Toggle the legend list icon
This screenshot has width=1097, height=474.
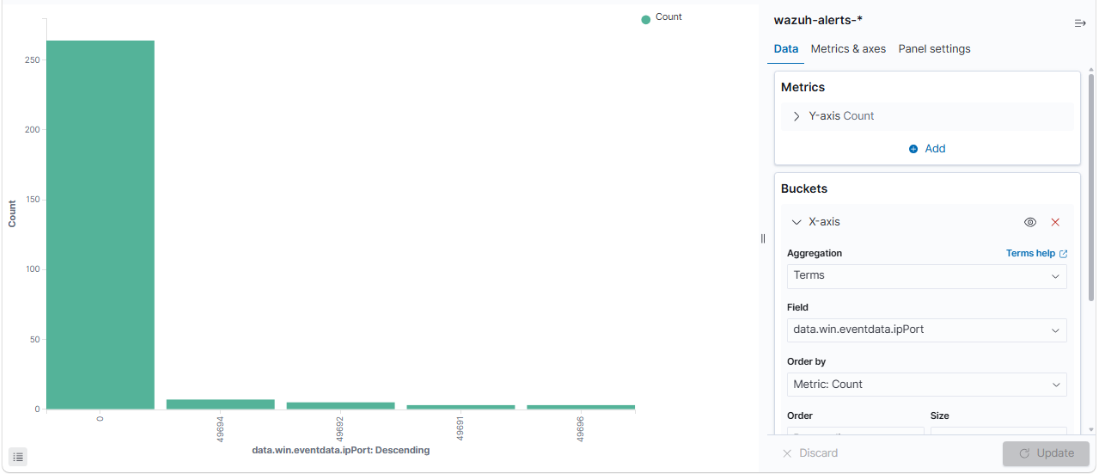pyautogui.click(x=18, y=457)
